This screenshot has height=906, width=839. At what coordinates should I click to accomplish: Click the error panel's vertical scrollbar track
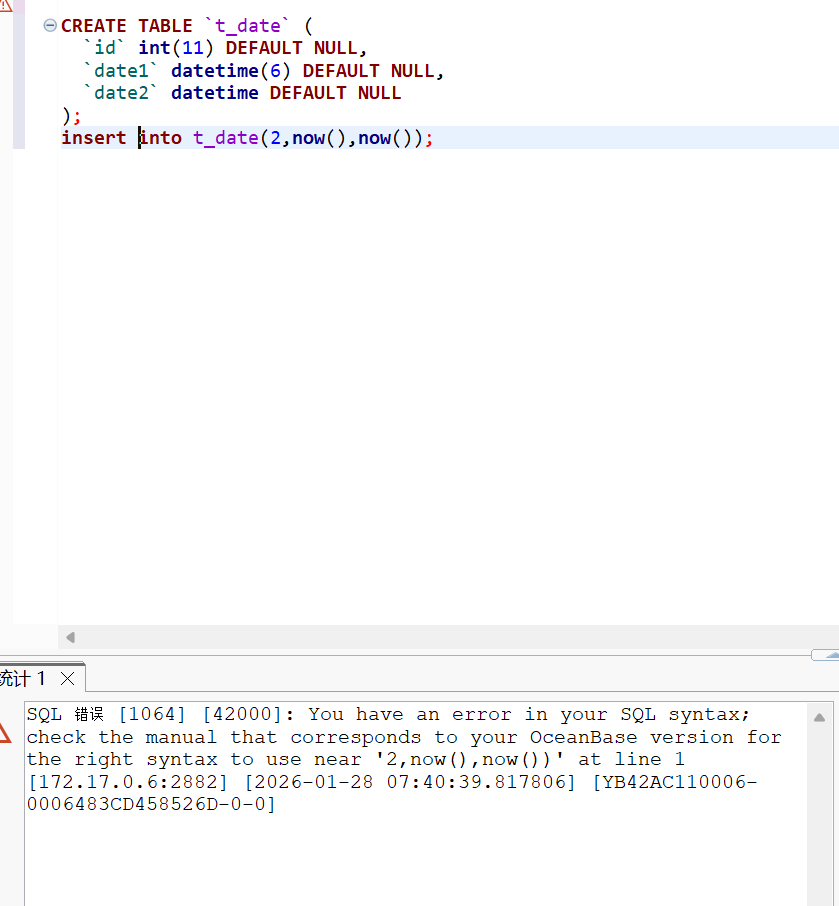(x=819, y=820)
